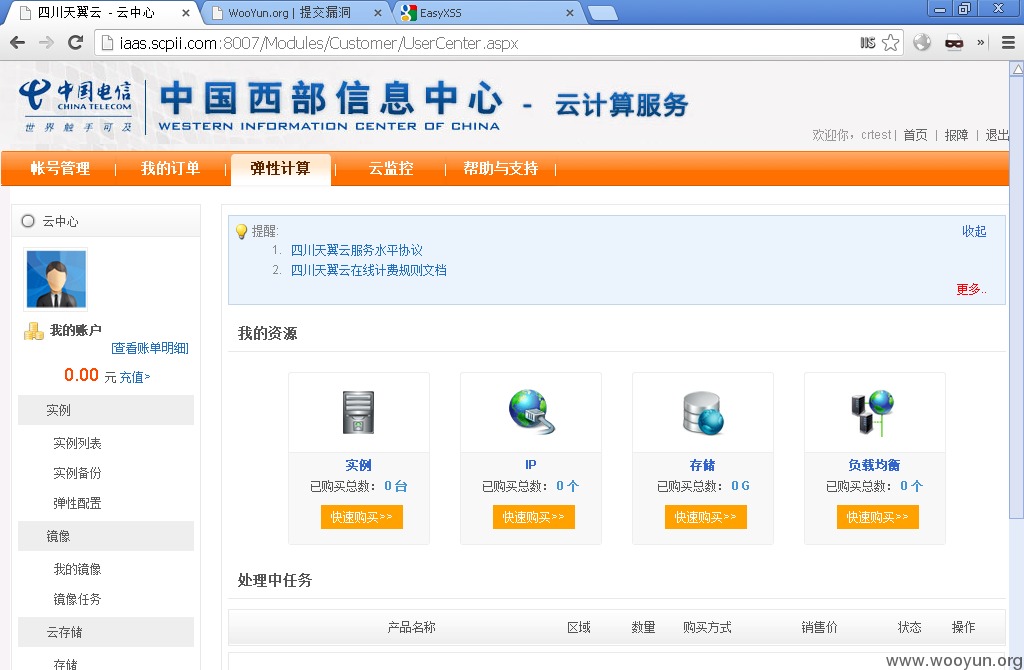Screen dimensions: 1024x670
Task: Click 0.00 account balance value
Action: tap(81, 375)
